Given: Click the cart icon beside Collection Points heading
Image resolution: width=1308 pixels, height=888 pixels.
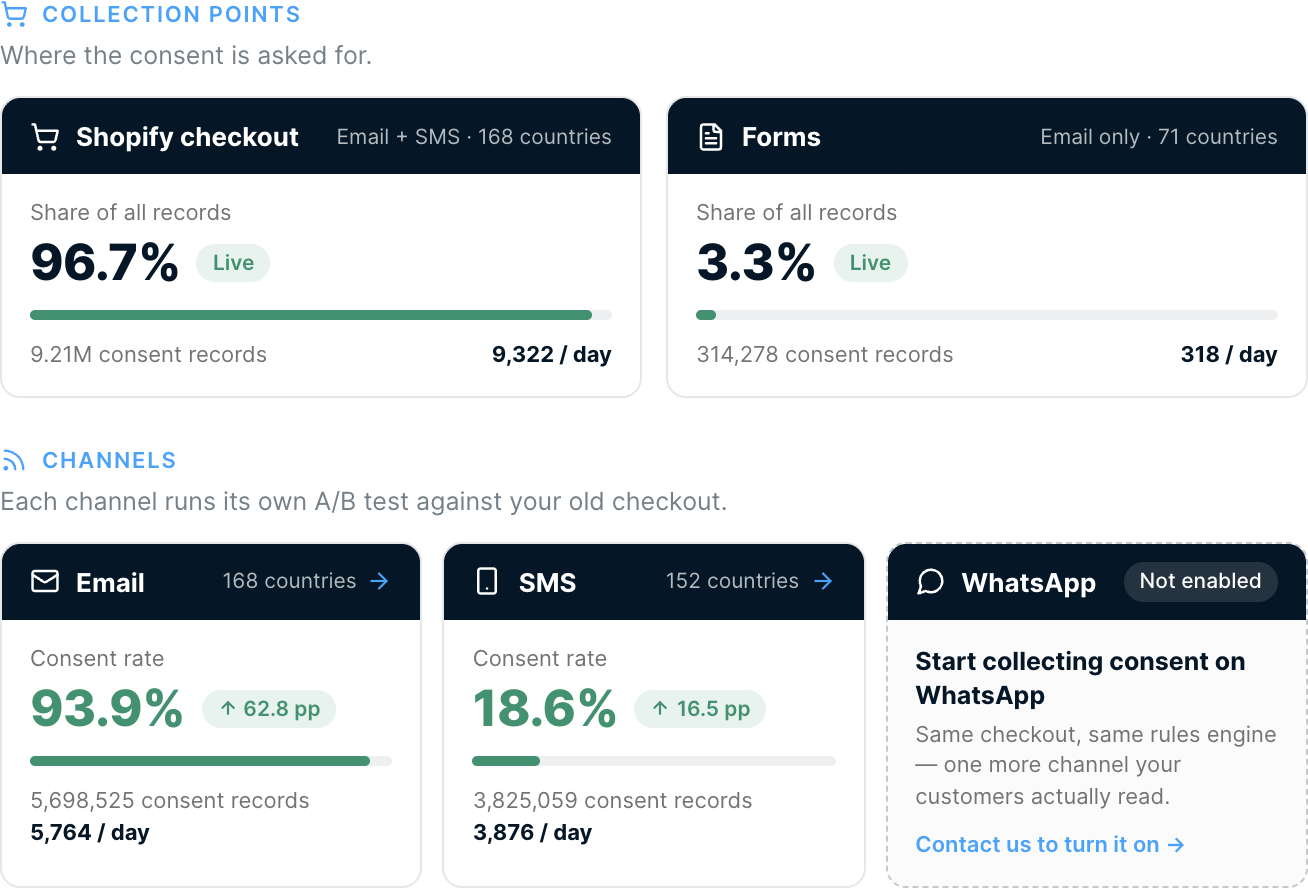Looking at the screenshot, I should (14, 15).
